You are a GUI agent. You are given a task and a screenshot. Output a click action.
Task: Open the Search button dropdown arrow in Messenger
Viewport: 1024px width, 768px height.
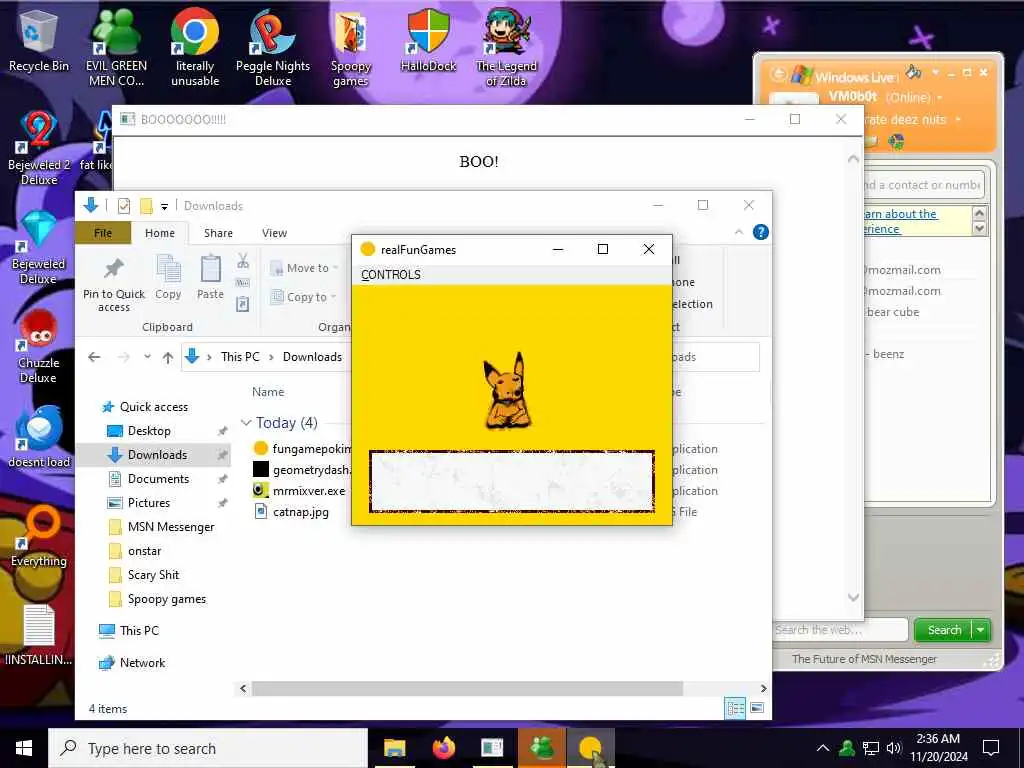click(x=981, y=630)
